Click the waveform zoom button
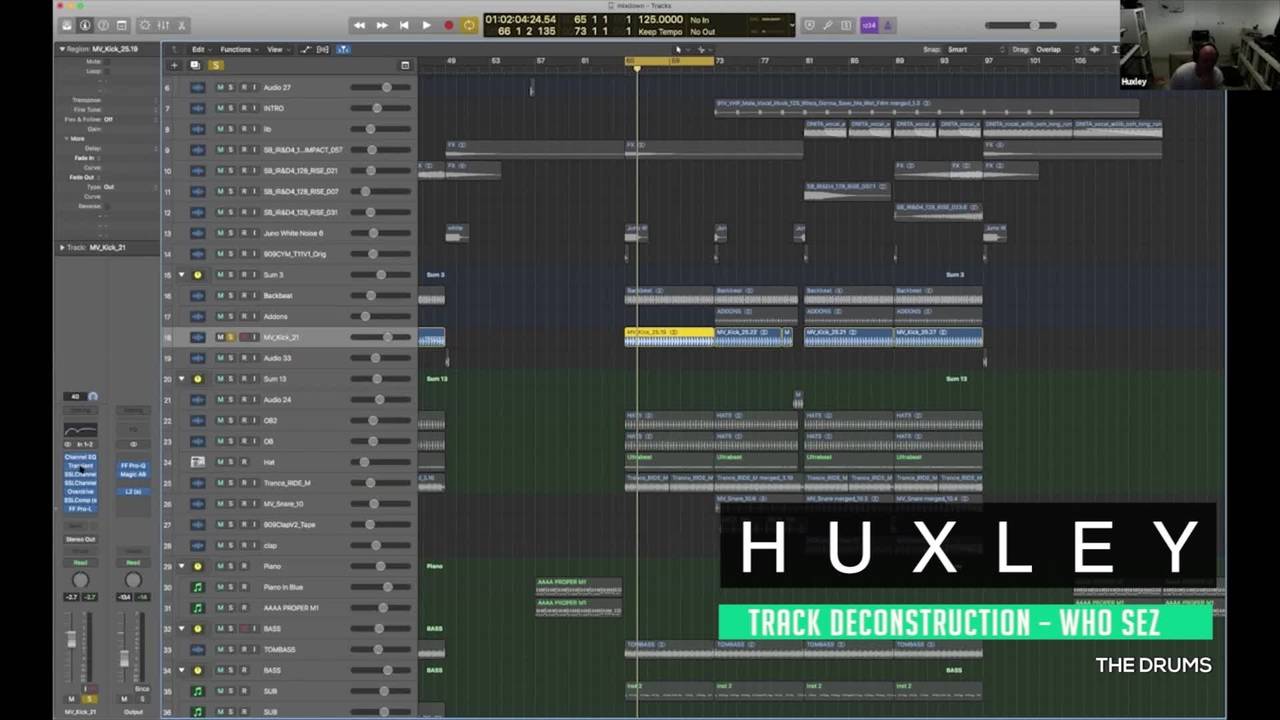 click(x=1095, y=49)
